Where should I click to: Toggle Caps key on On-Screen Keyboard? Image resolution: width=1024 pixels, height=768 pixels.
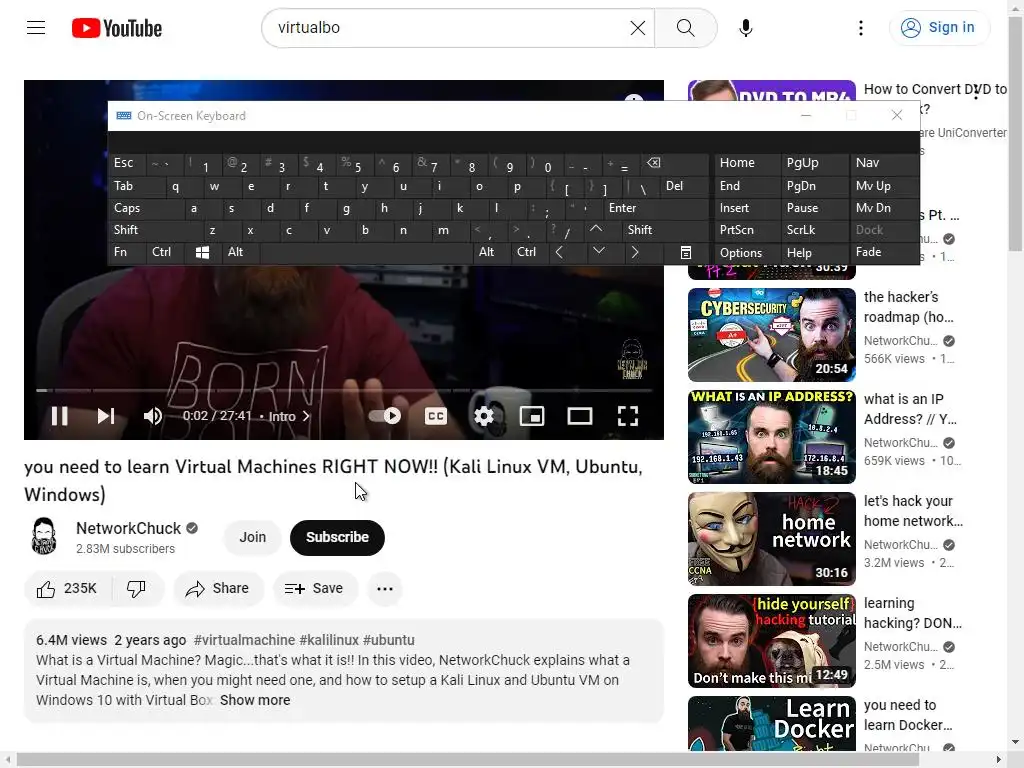click(147, 208)
